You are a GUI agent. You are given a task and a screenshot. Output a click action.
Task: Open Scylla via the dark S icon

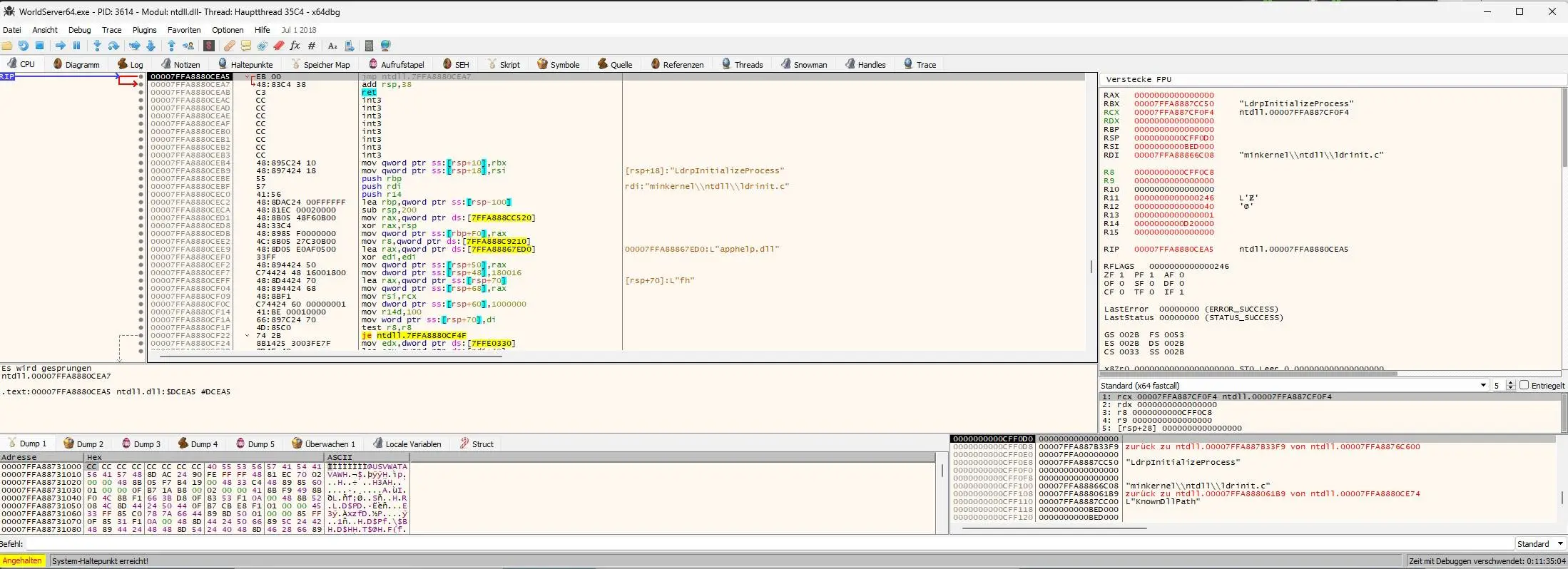pos(209,46)
